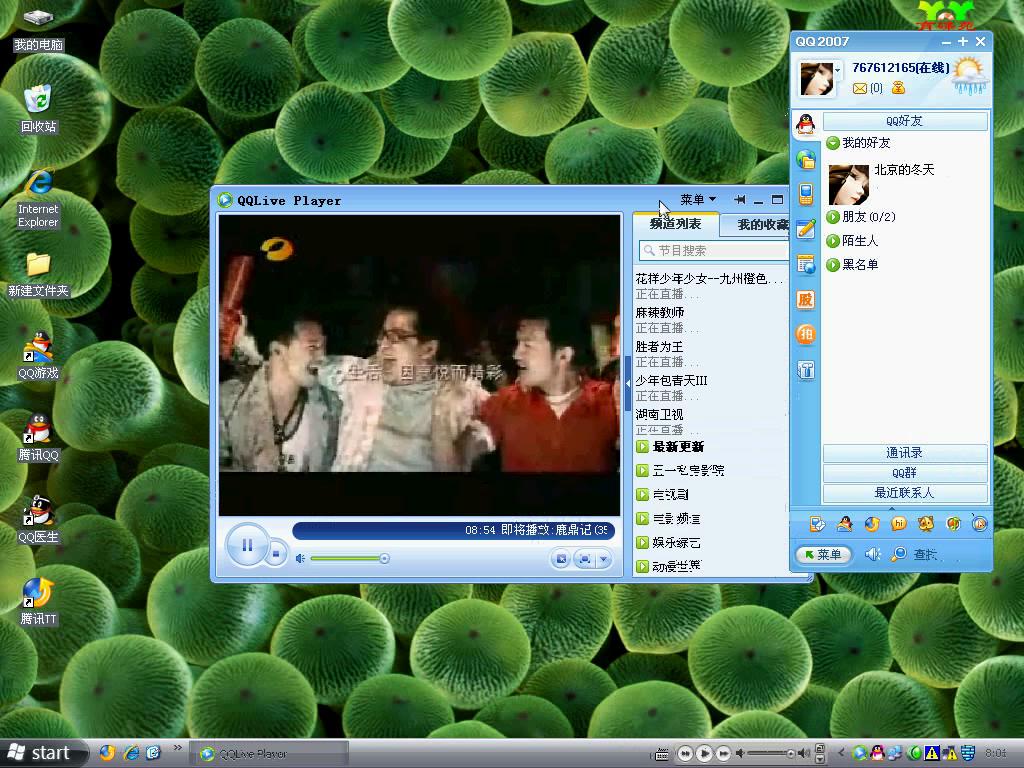Open the QQ群 panel

tap(904, 473)
